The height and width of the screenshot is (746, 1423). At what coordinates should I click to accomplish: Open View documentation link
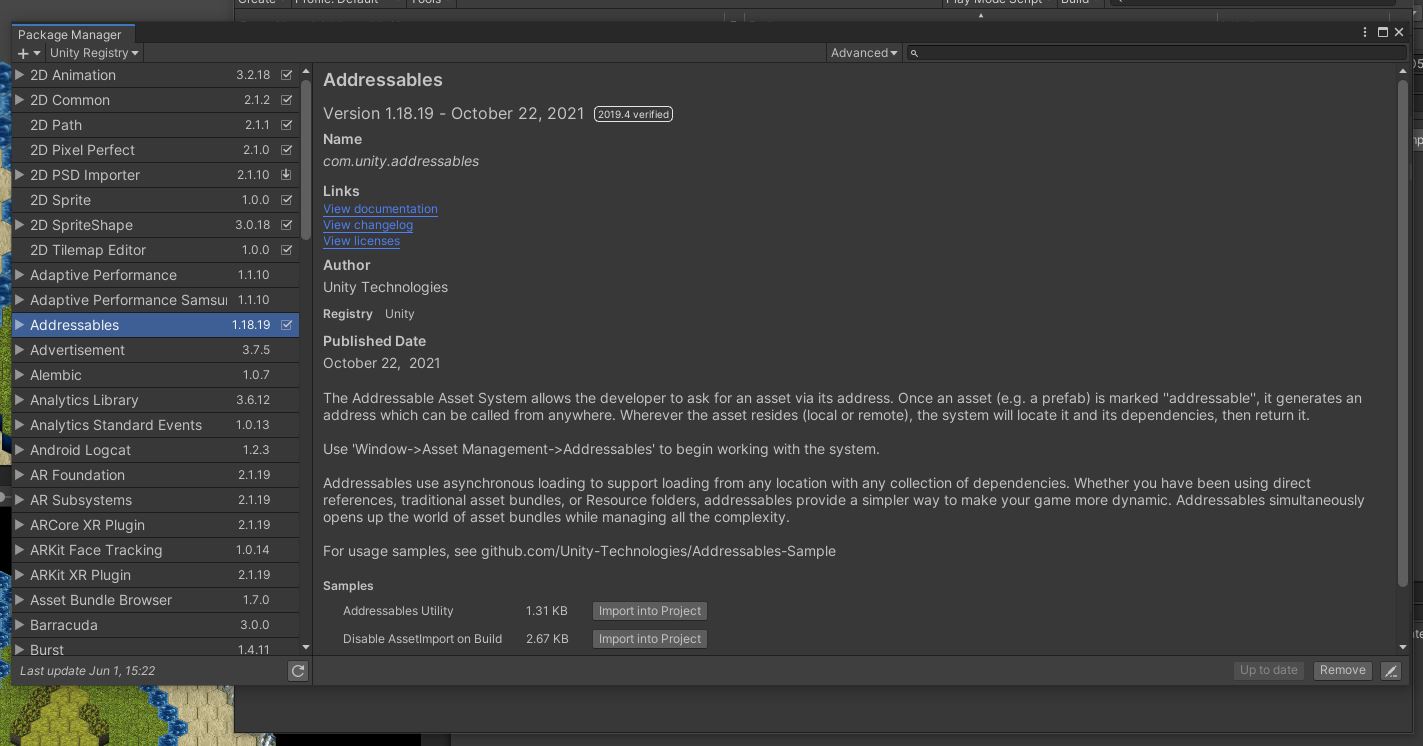pyautogui.click(x=380, y=209)
